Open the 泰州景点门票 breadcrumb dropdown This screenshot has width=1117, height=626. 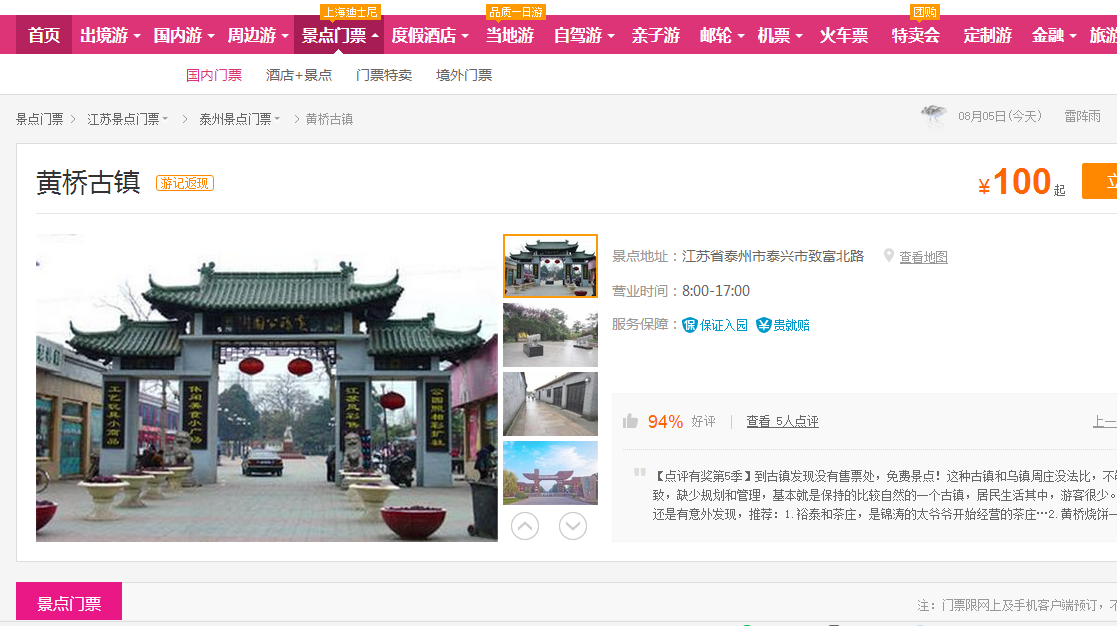coord(239,119)
